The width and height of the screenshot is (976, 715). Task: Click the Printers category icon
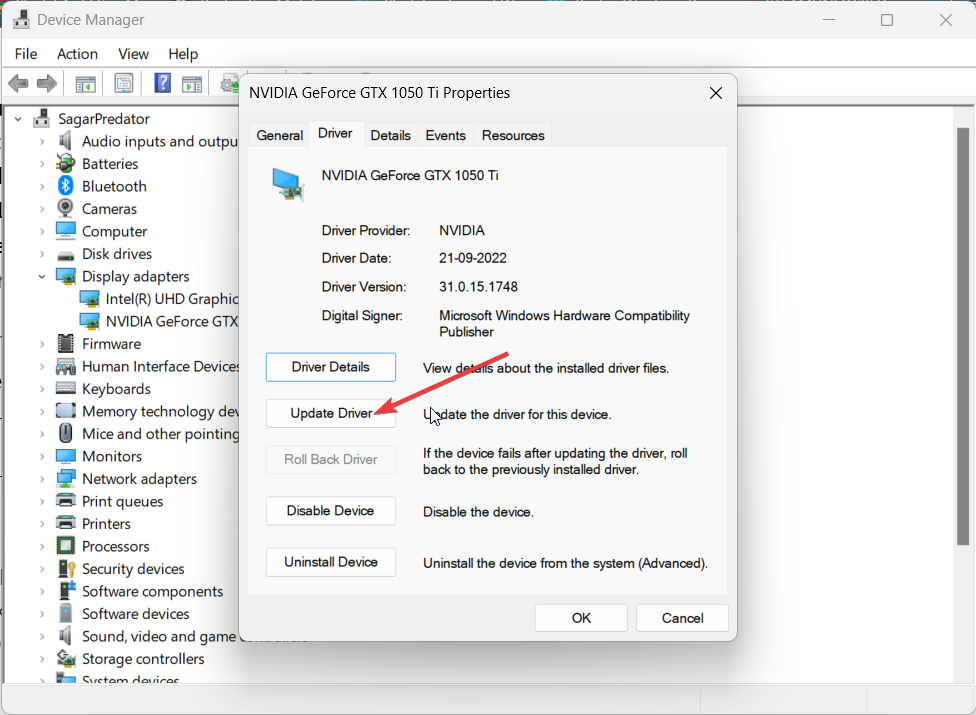tap(65, 523)
